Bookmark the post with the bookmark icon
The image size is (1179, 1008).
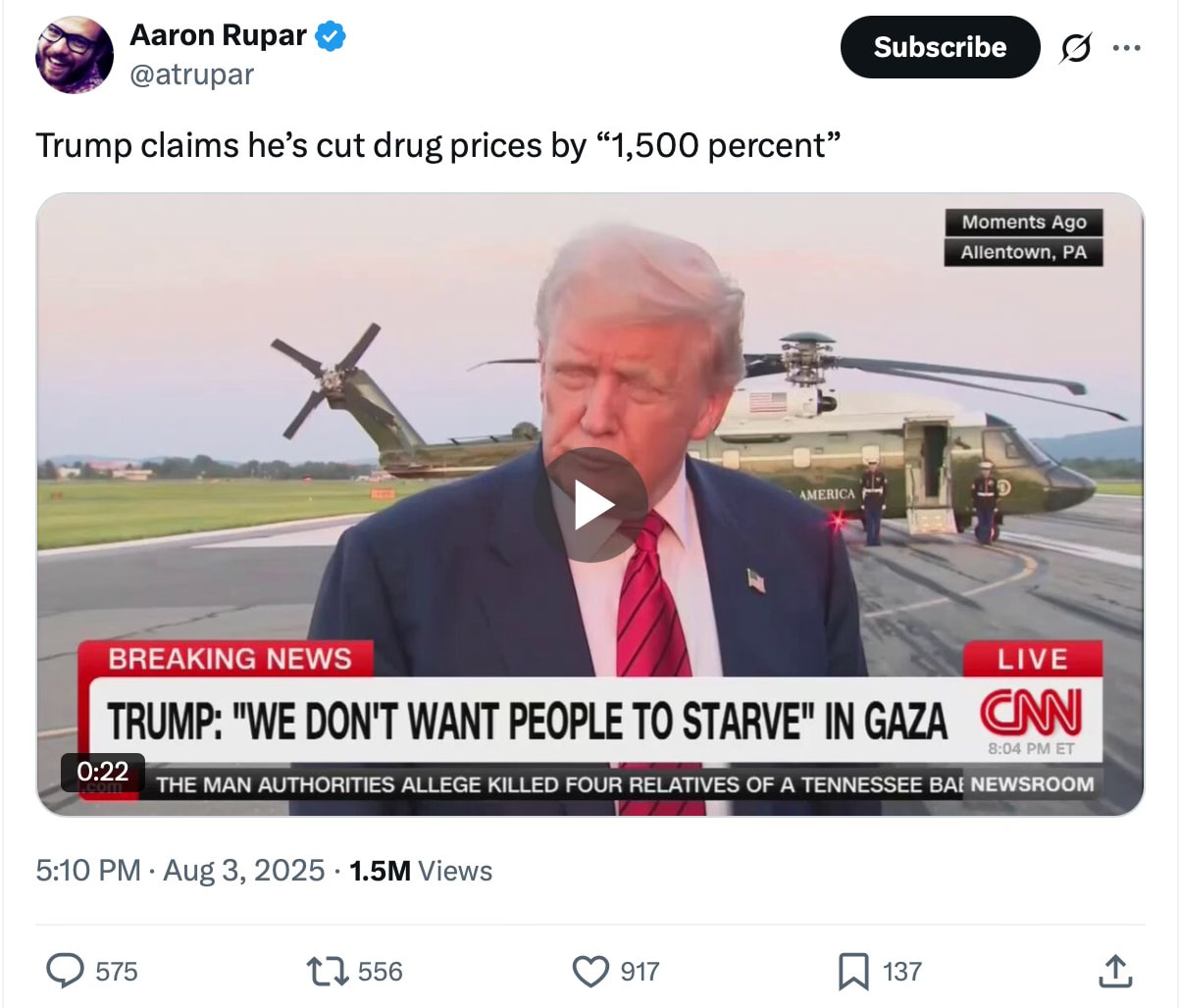click(x=852, y=971)
